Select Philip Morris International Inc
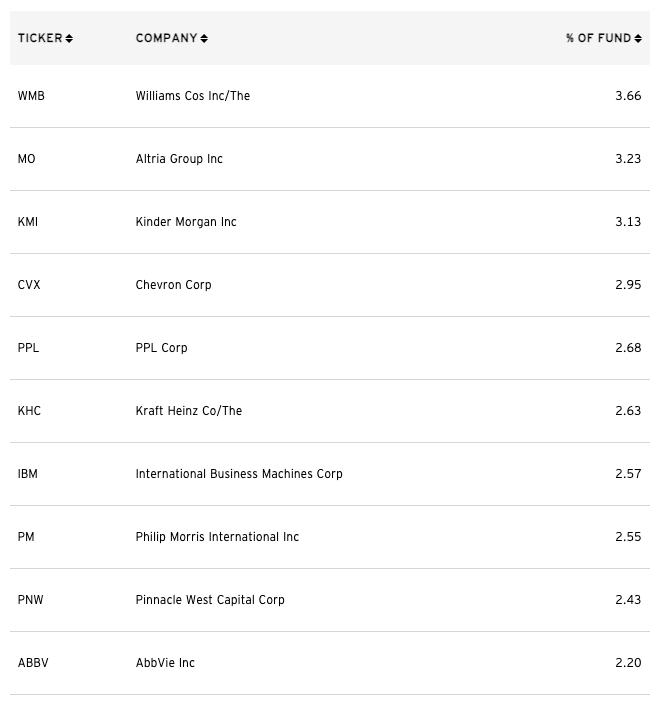The width and height of the screenshot is (666, 706). 217,537
